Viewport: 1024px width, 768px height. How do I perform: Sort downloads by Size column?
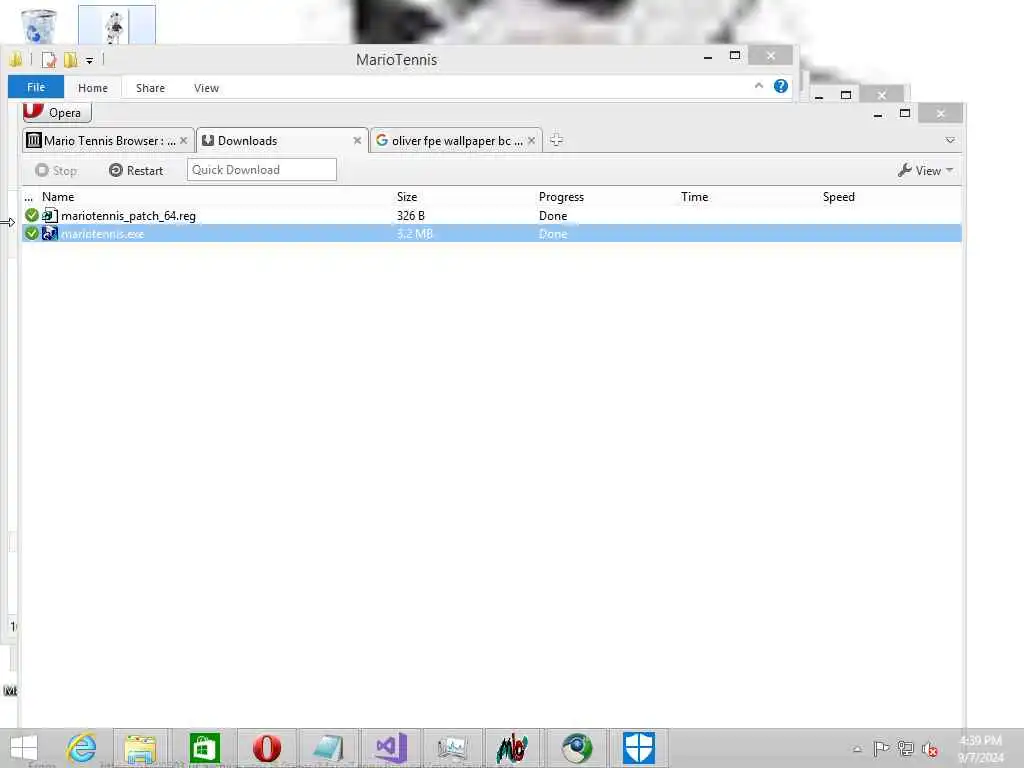tap(406, 197)
